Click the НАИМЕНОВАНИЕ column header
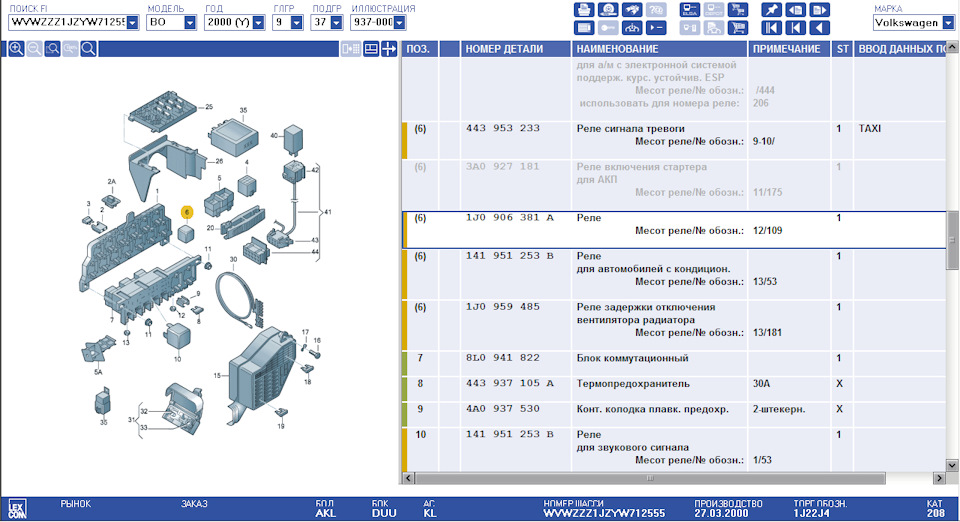 click(x=659, y=49)
